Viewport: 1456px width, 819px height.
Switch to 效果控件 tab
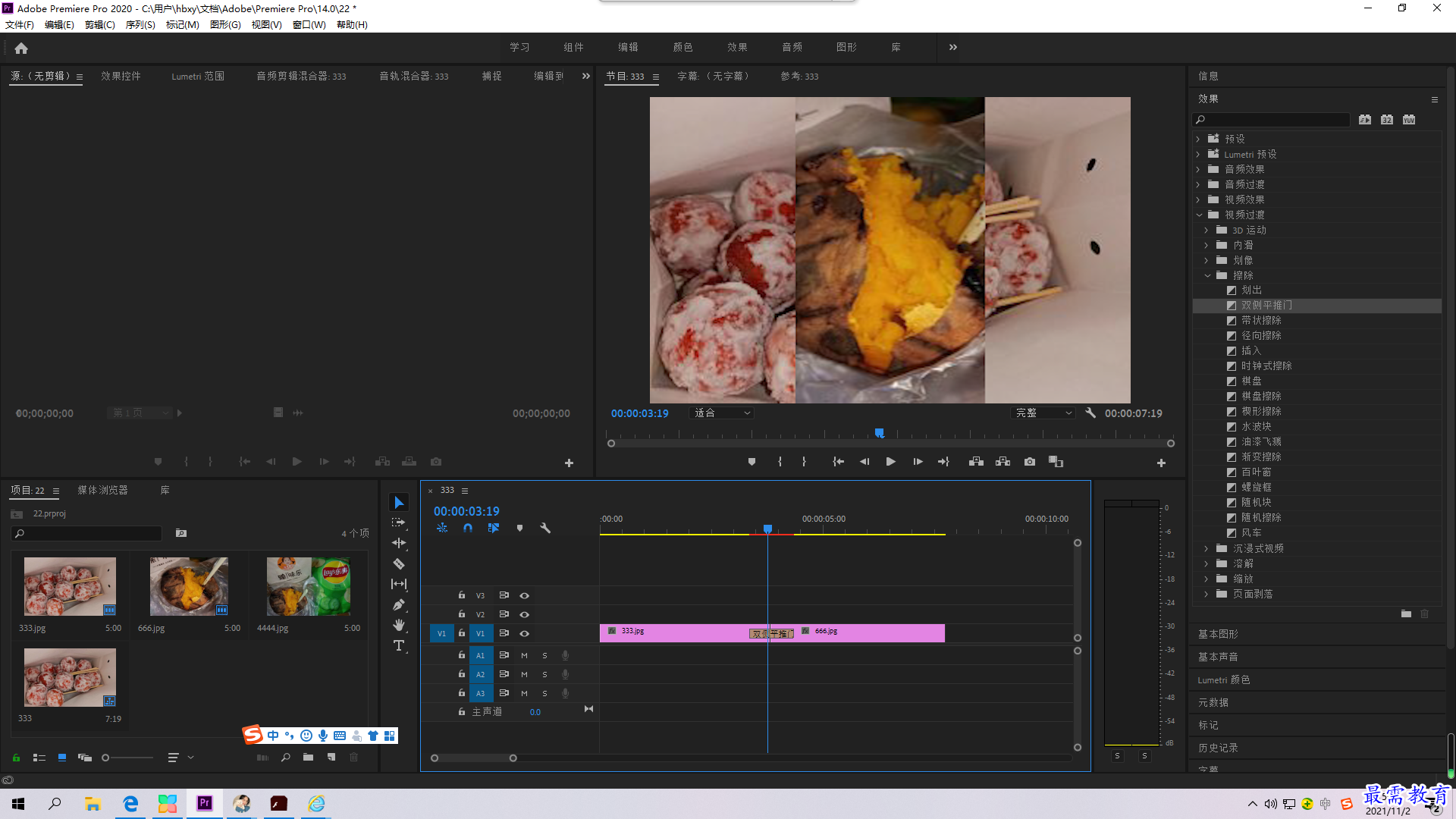click(x=121, y=77)
